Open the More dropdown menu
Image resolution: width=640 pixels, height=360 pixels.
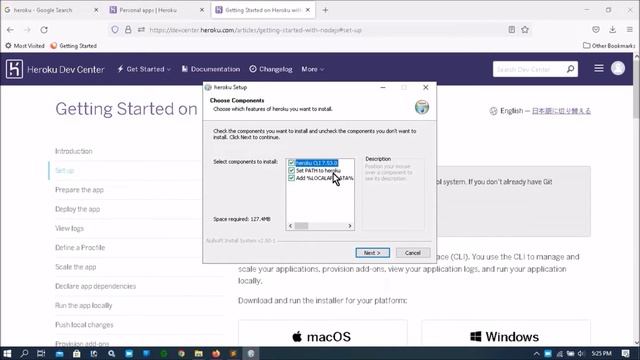313,69
